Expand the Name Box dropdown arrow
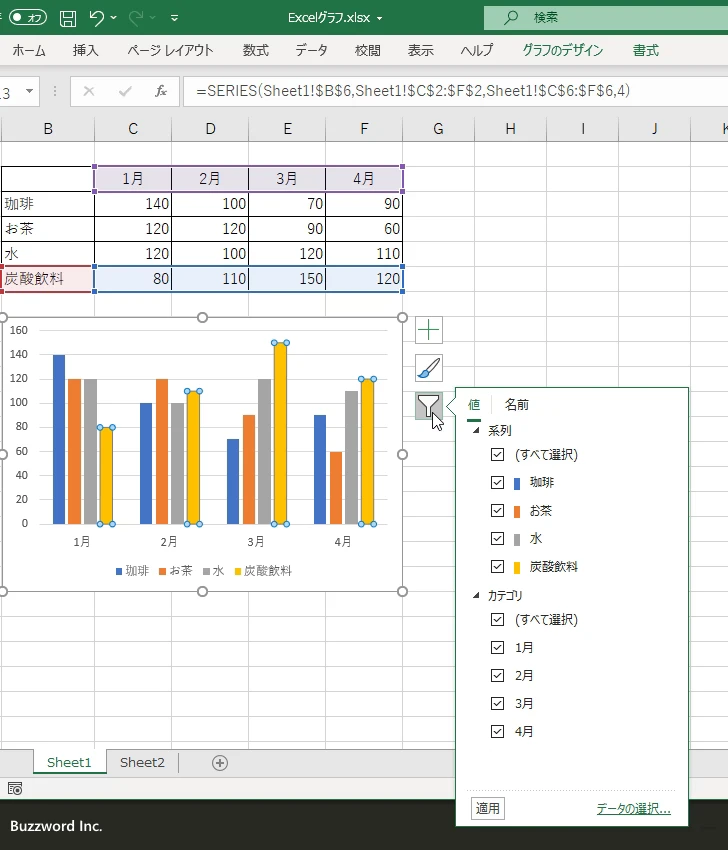The width and height of the screenshot is (728, 850). (30, 91)
